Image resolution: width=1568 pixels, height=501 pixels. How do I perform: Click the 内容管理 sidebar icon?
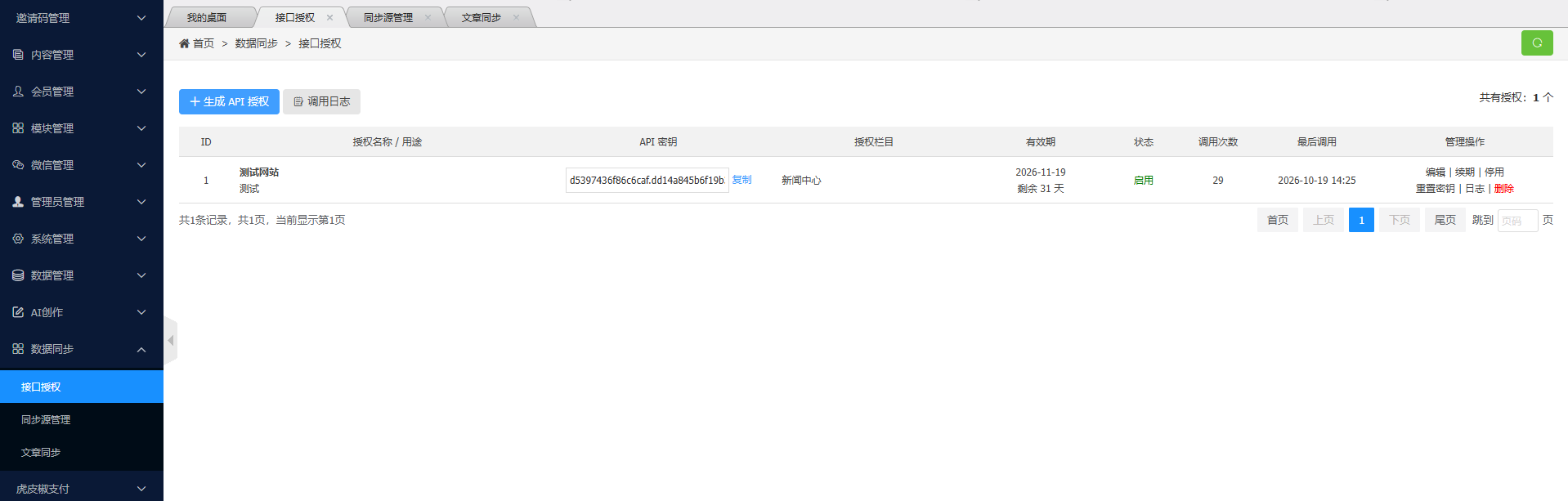coord(18,55)
